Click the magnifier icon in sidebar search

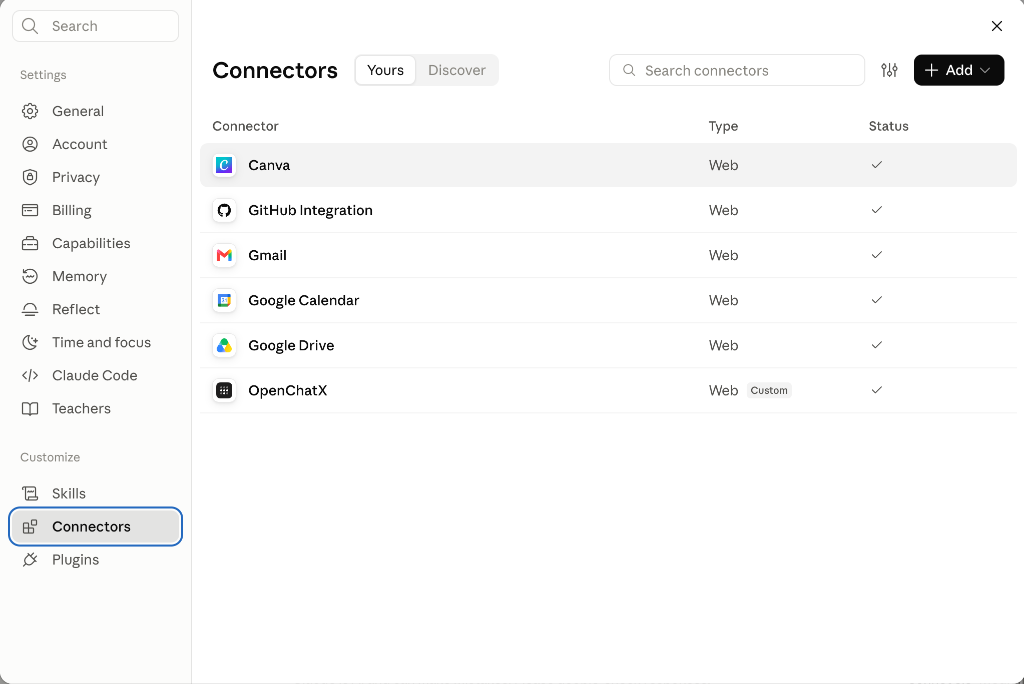30,26
